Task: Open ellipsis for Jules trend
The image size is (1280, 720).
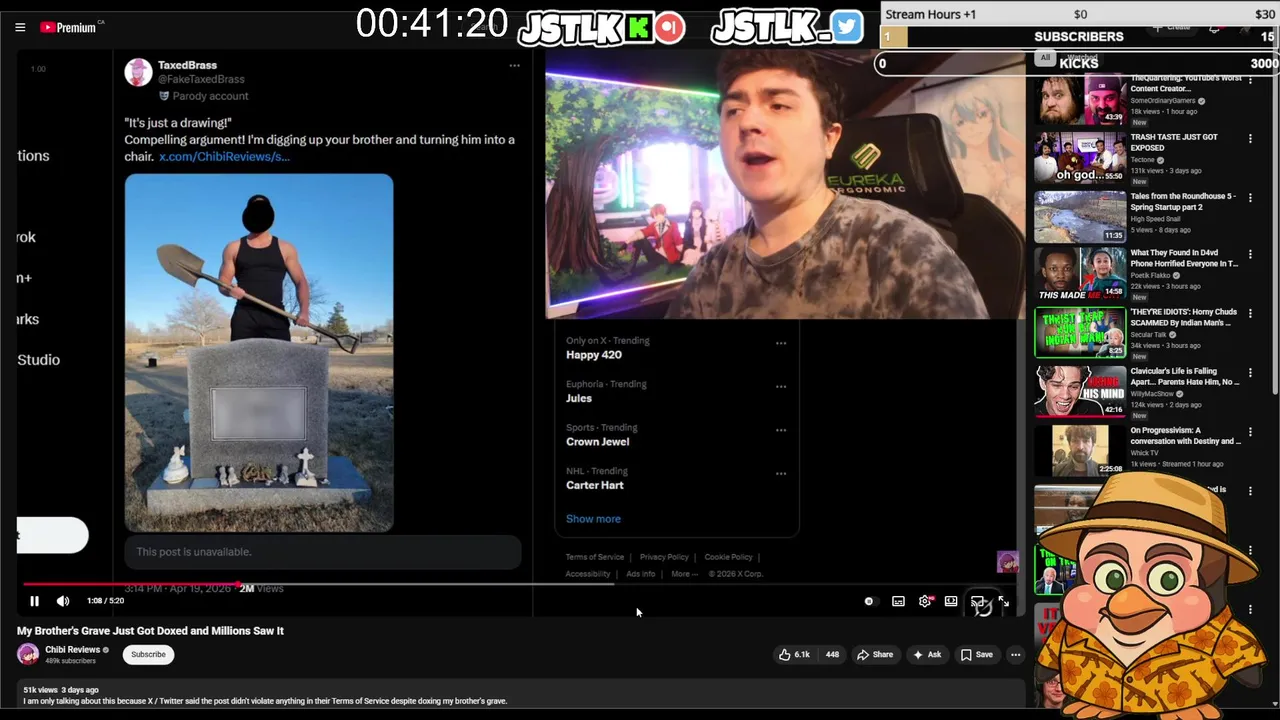Action: pyautogui.click(x=781, y=386)
